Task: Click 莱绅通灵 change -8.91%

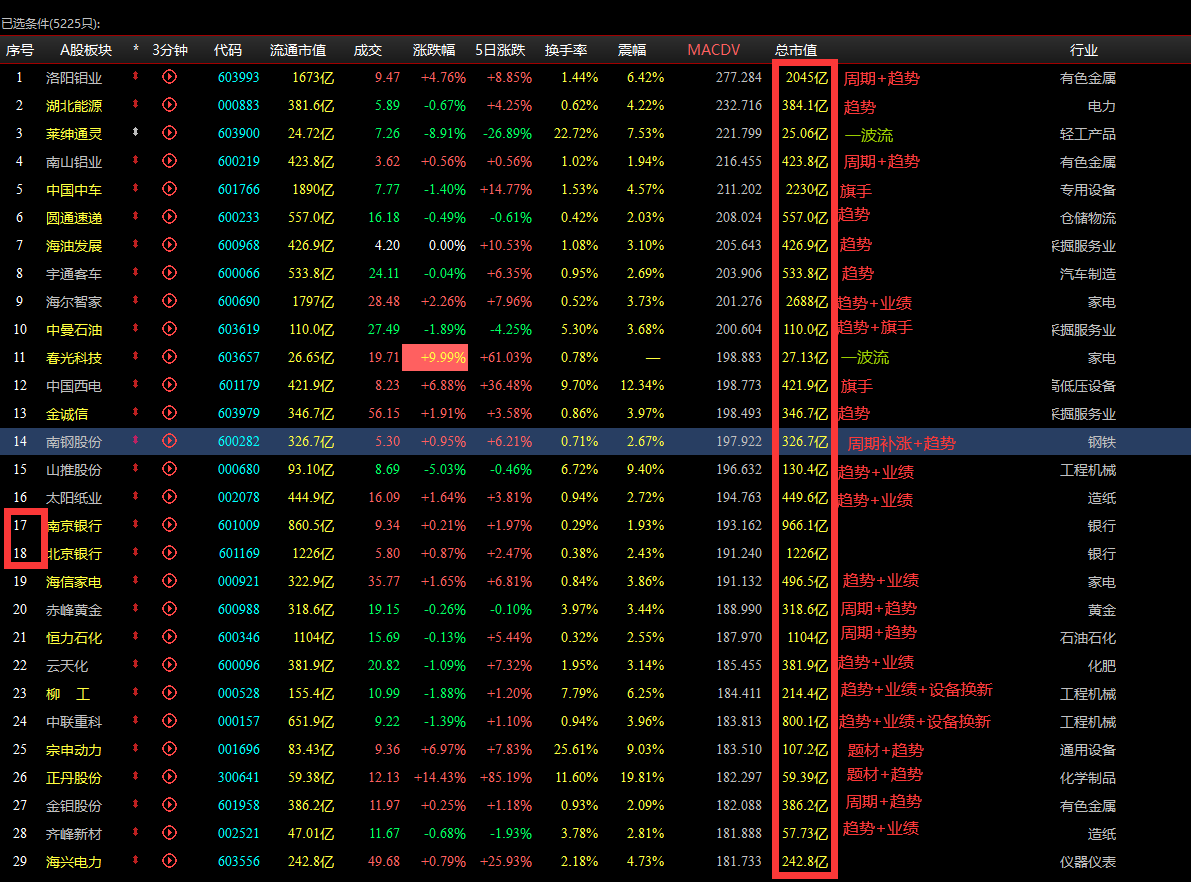Action: coord(443,133)
